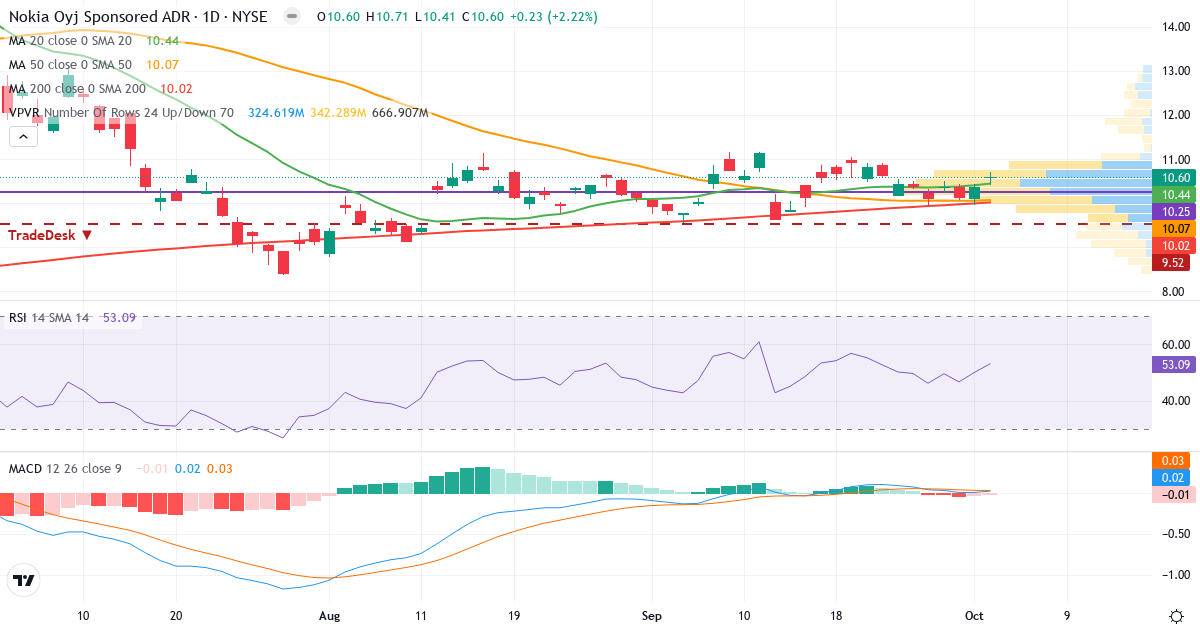This screenshot has width=1200, height=630.
Task: Click the orange MACD 0.03 axis label
Action: pyautogui.click(x=1169, y=460)
